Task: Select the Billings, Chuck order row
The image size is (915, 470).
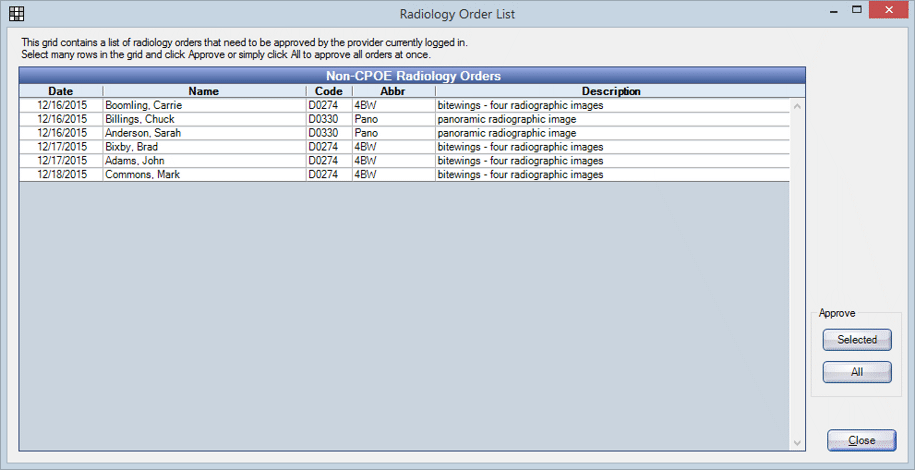Action: (x=204, y=119)
